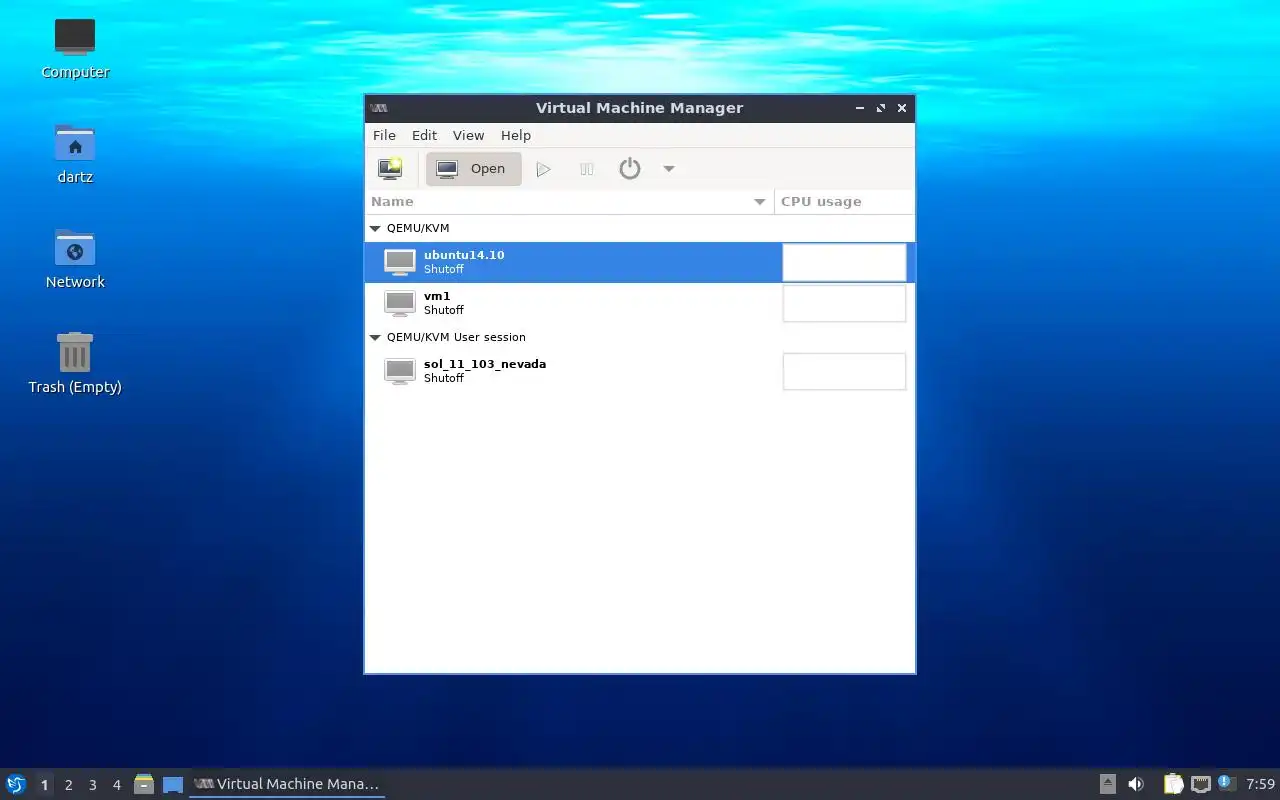Switch to workspace 1

click(x=44, y=785)
